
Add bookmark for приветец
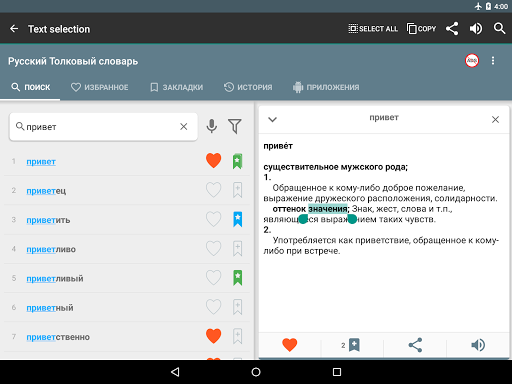(237, 190)
